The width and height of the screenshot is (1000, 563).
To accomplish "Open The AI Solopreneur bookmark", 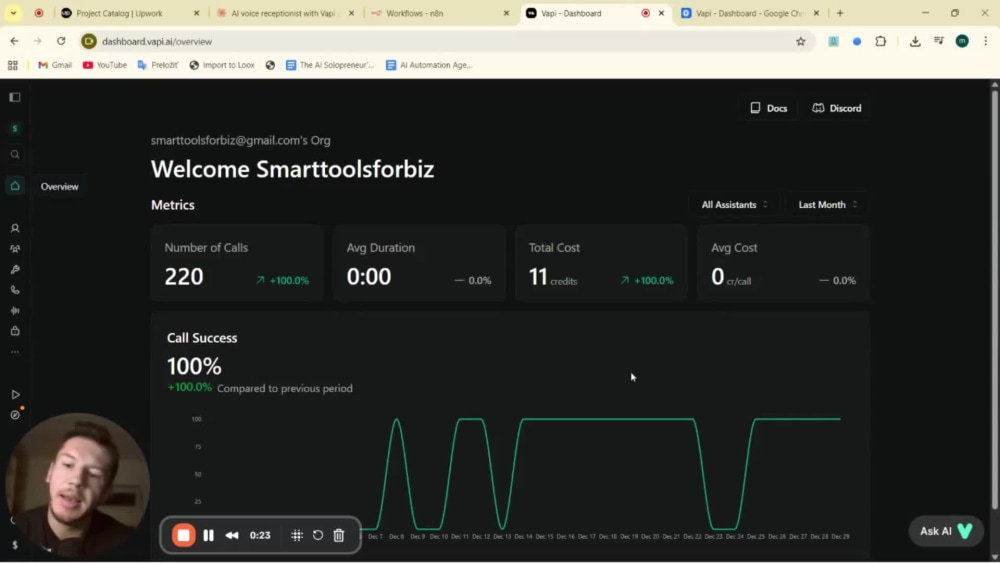I will click(330, 65).
